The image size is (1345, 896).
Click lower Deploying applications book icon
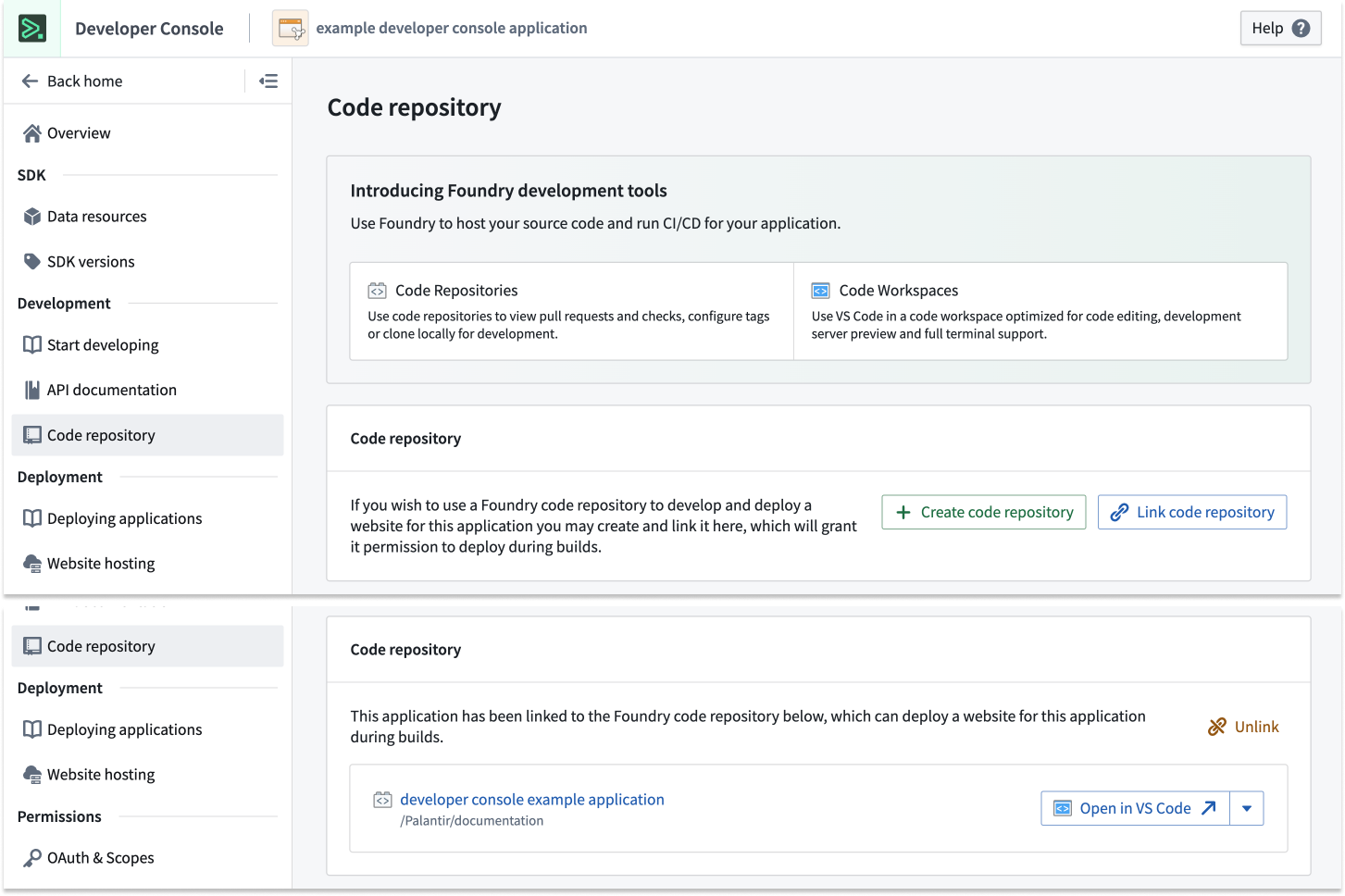click(x=32, y=729)
